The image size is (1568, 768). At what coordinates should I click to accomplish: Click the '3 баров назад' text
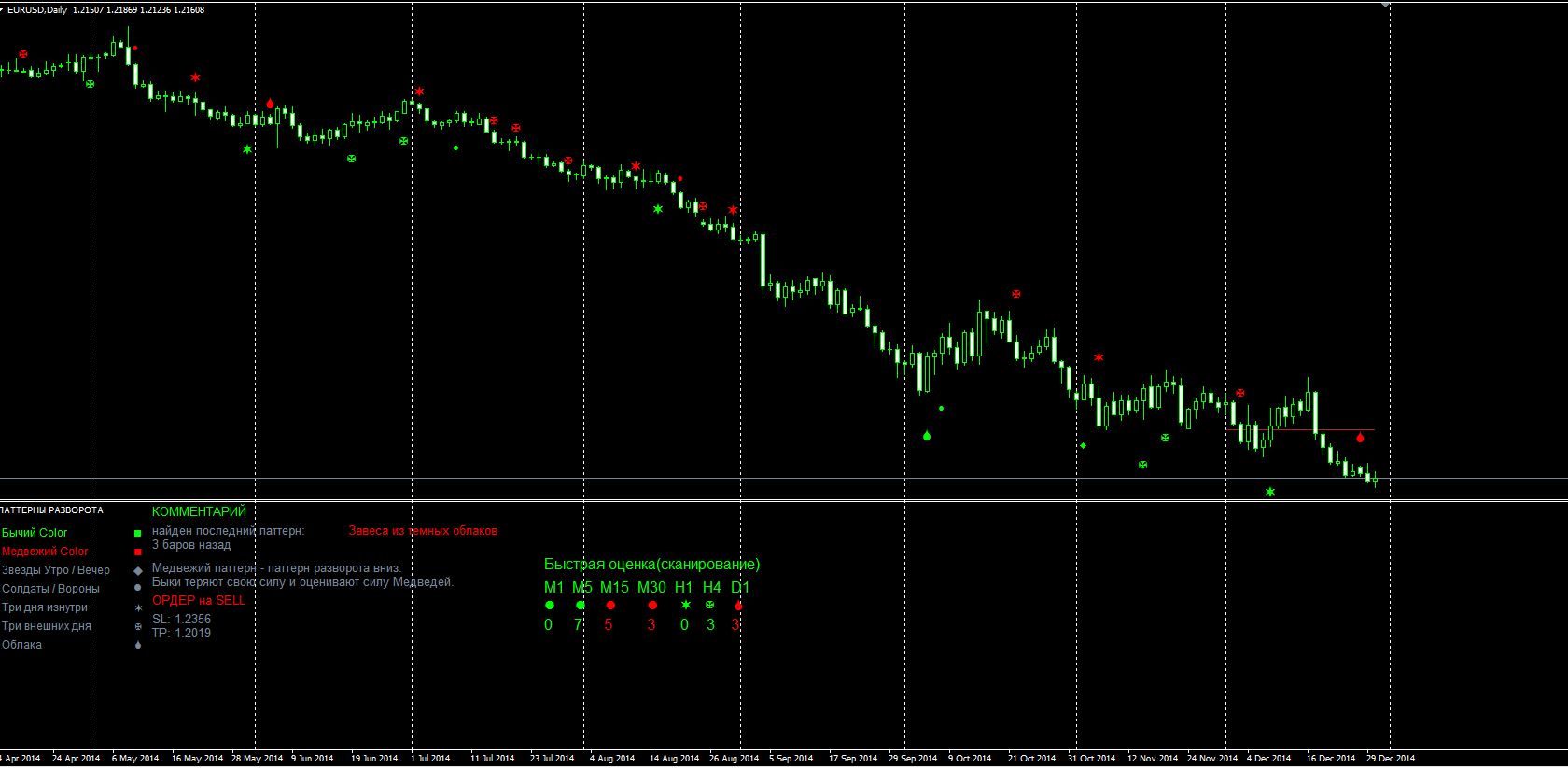point(191,545)
